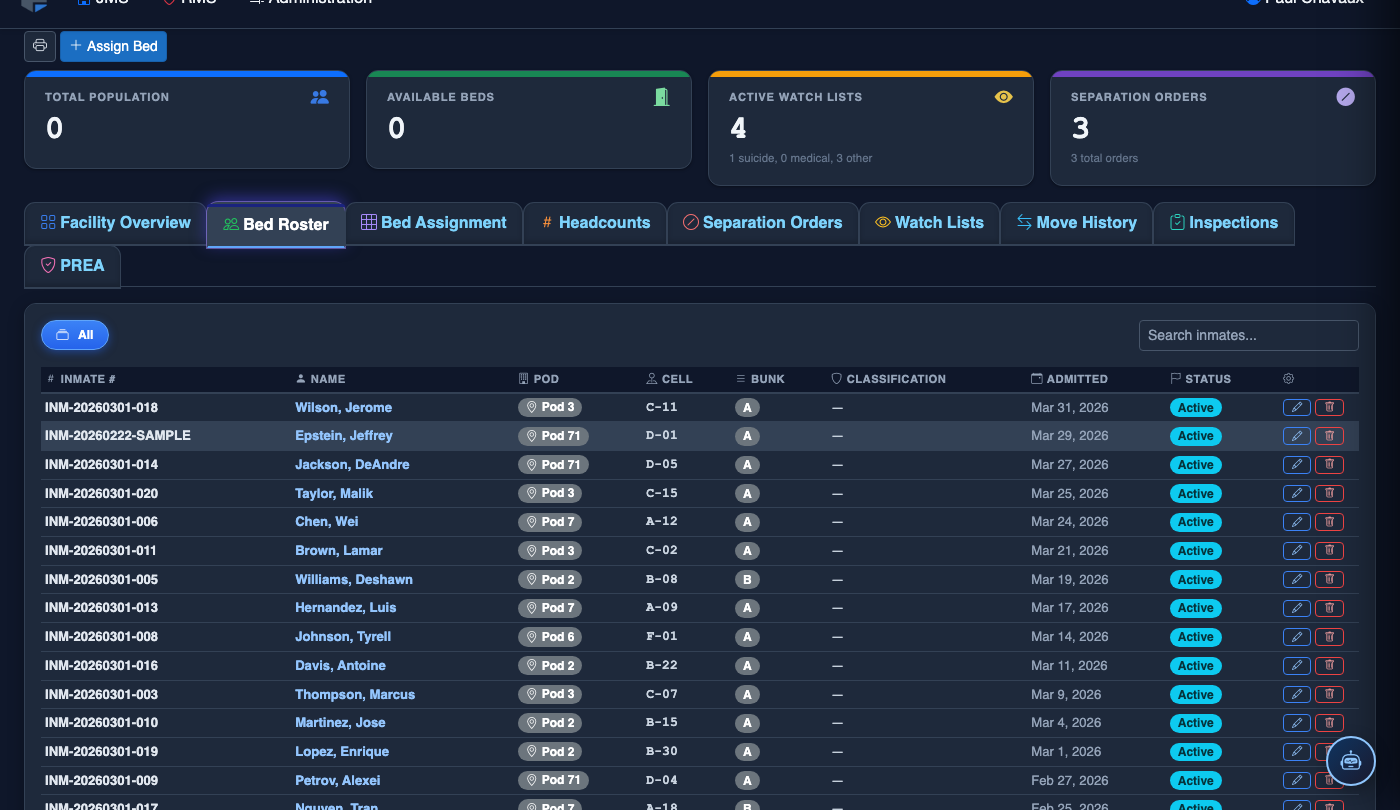Click edit pencil for Wilson, Jerome row
The image size is (1400, 810).
point(1296,407)
